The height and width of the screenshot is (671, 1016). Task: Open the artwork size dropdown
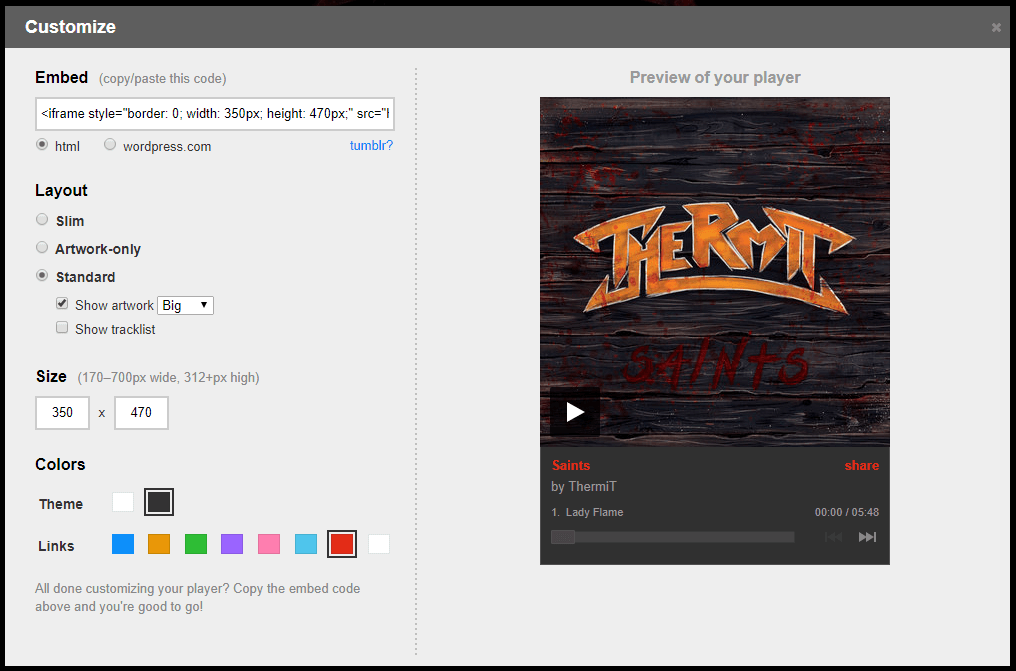186,305
